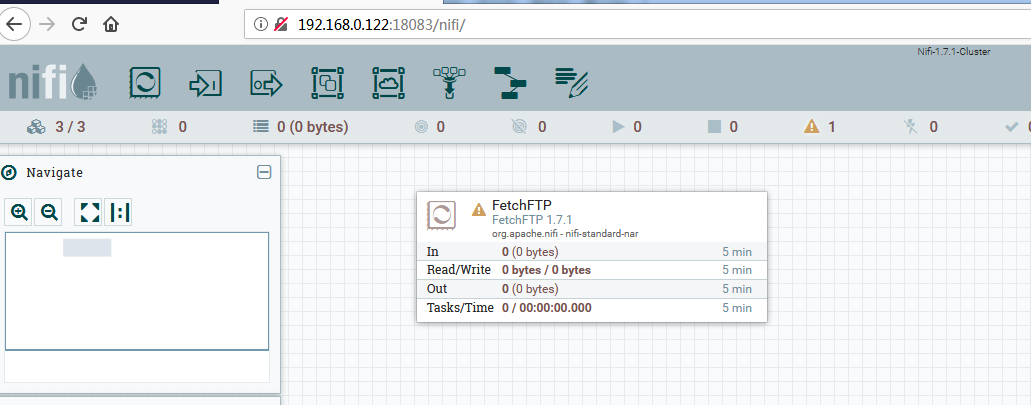Select the FetchFTP processor name
The image size is (1031, 405).
(x=522, y=205)
